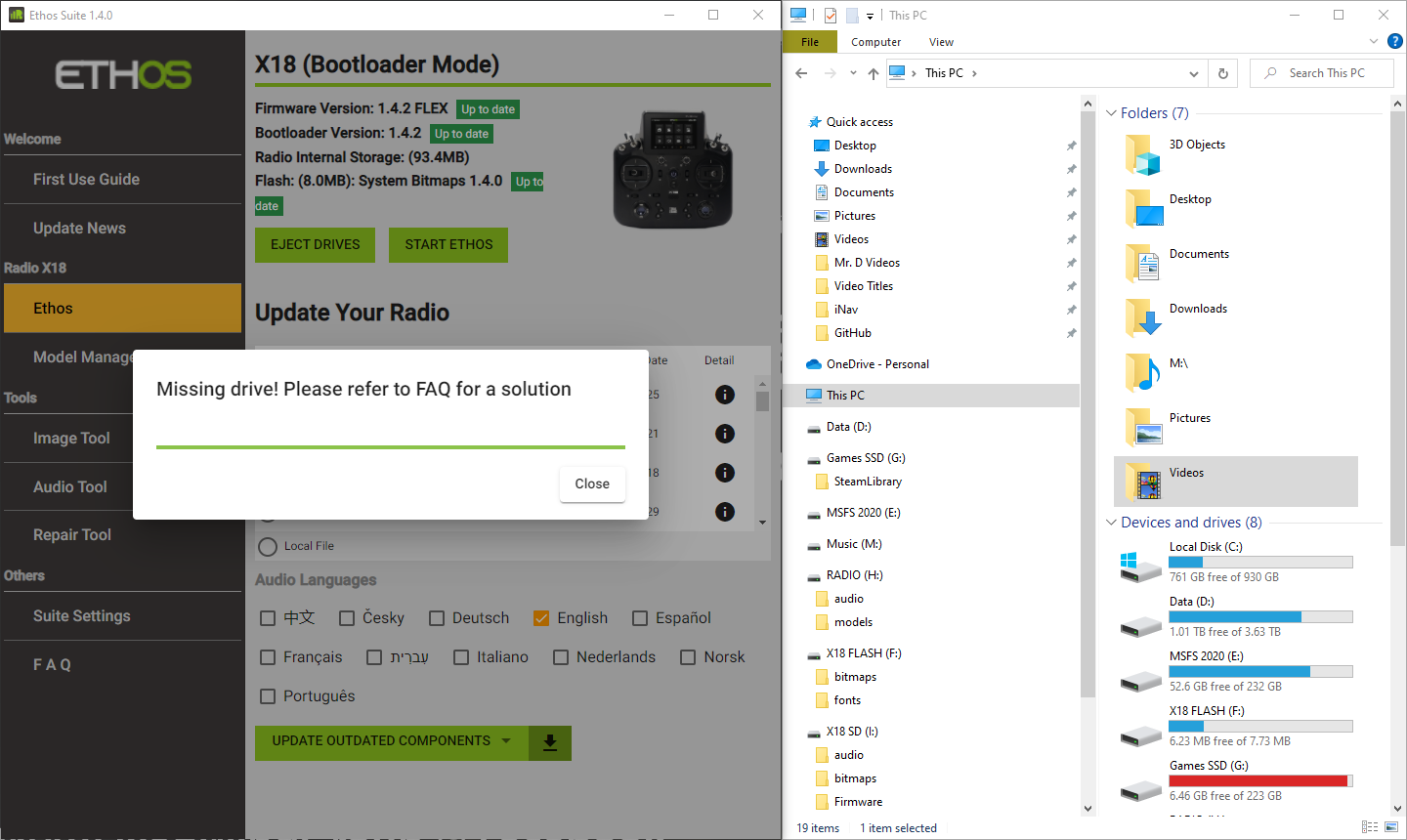Viewport: 1407px width, 840px height.
Task: Click the download icon beside Update Outdated Components
Action: 549,742
